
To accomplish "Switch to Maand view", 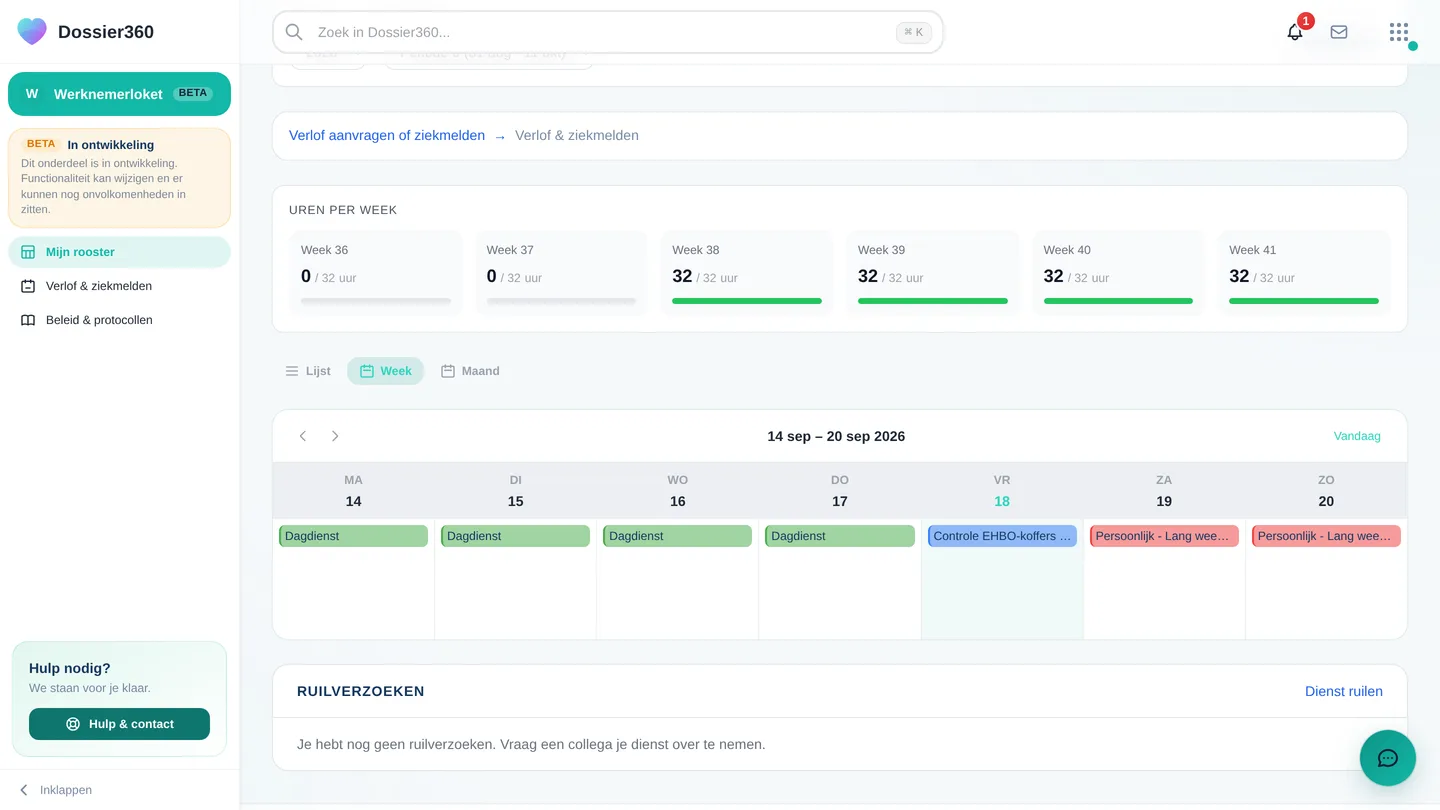I will 470,371.
